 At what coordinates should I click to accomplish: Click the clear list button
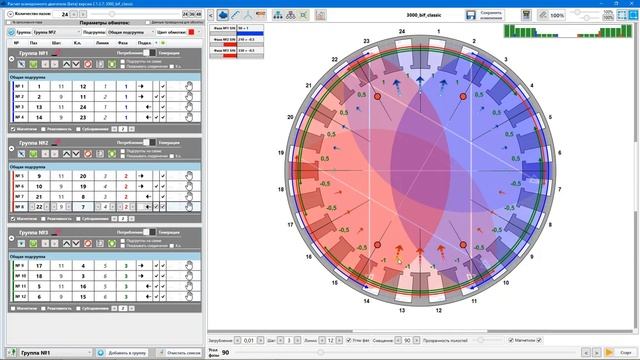click(x=180, y=352)
